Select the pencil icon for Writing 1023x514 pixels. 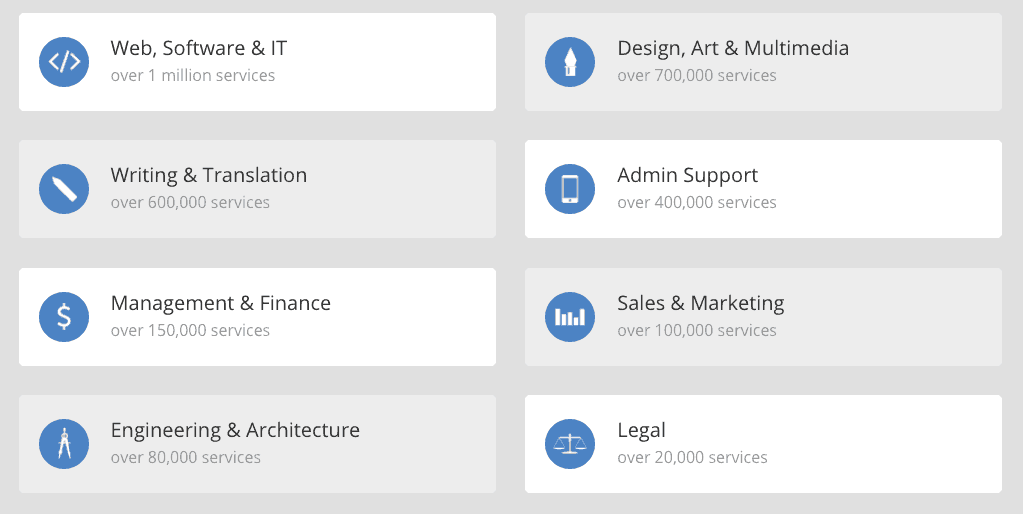point(64,189)
